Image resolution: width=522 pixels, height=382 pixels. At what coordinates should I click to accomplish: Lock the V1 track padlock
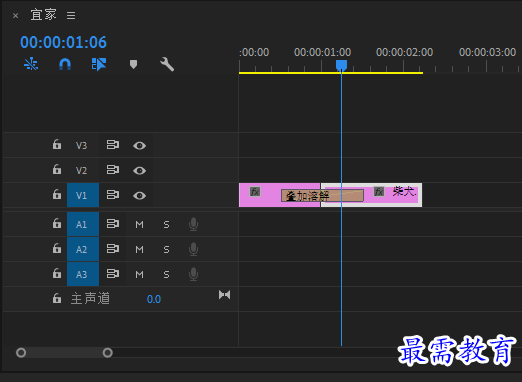(x=57, y=194)
